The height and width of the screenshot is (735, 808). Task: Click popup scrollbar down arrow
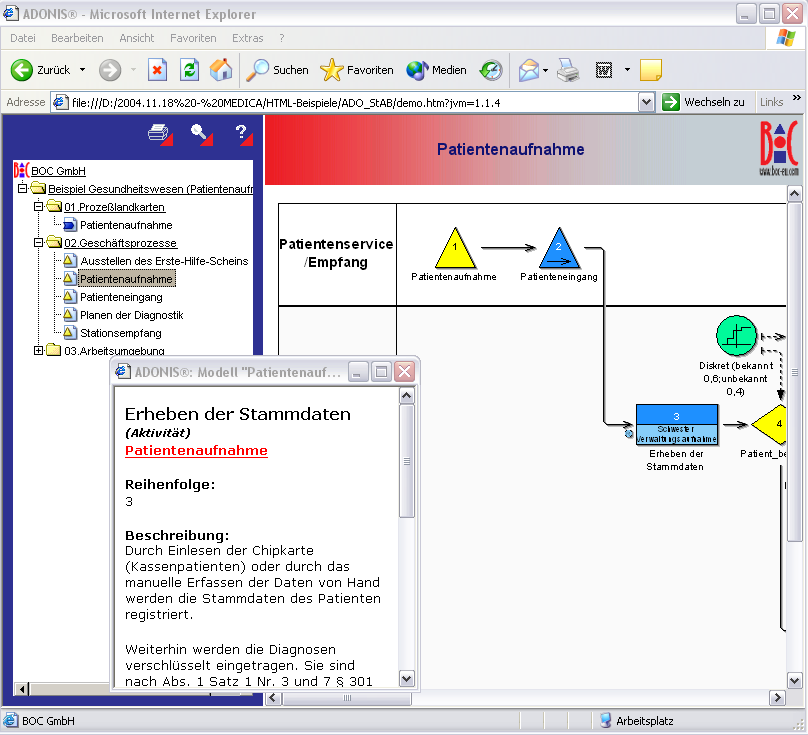coord(407,678)
